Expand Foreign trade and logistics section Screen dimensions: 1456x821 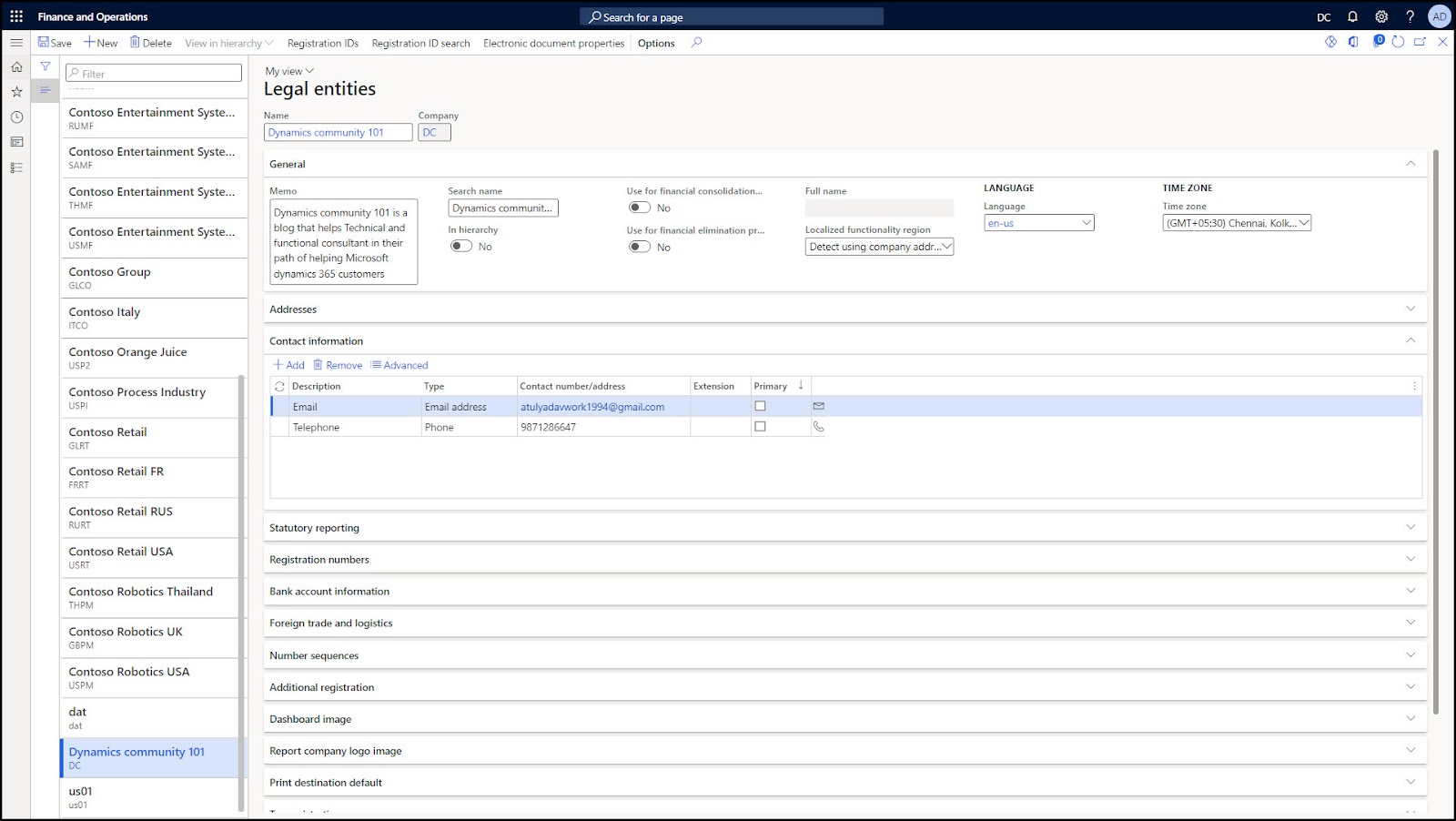[x=1410, y=623]
